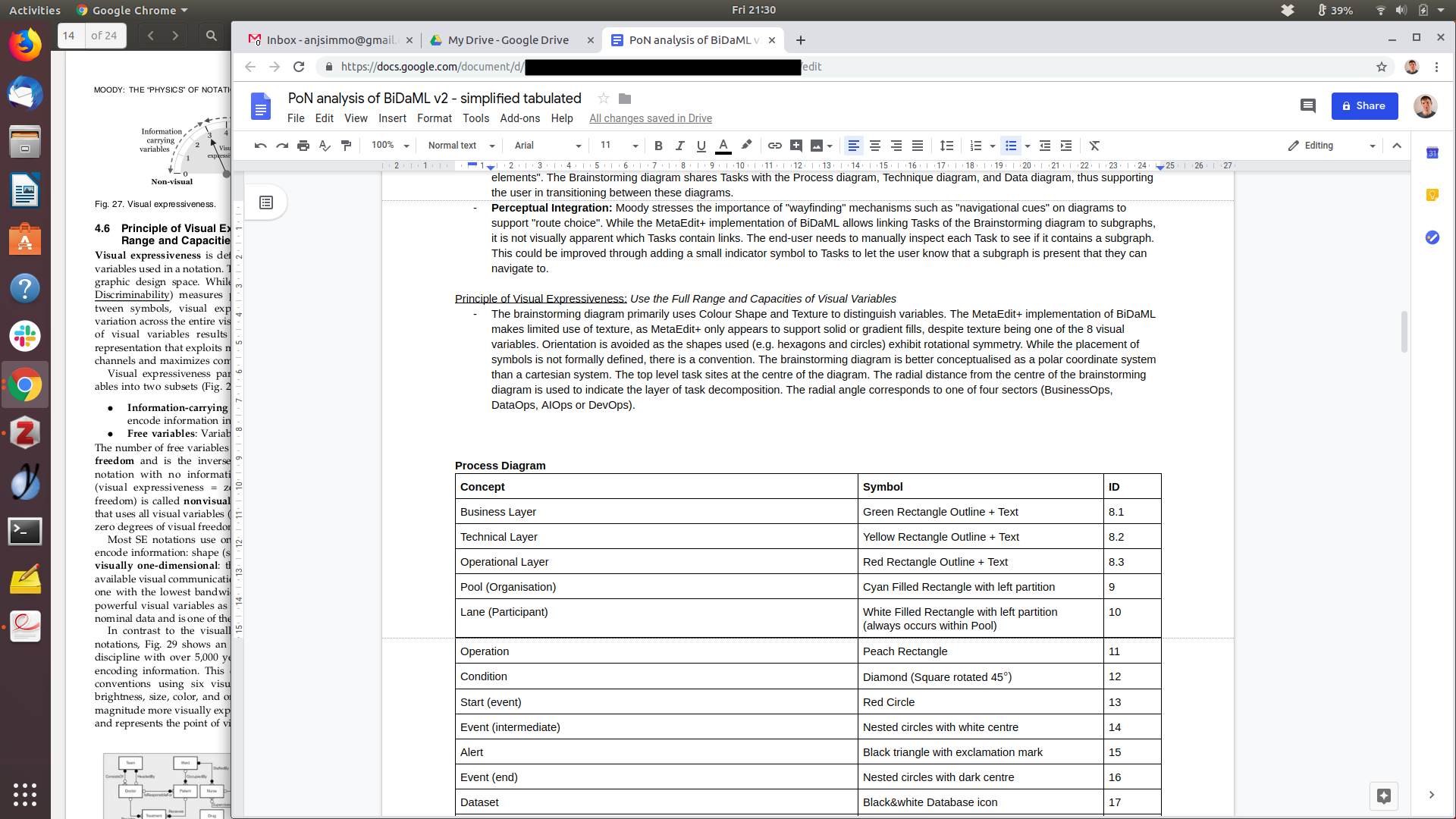1456x819 pixels.
Task: Launch Firefox from the Ubuntu dock
Action: (x=25, y=45)
